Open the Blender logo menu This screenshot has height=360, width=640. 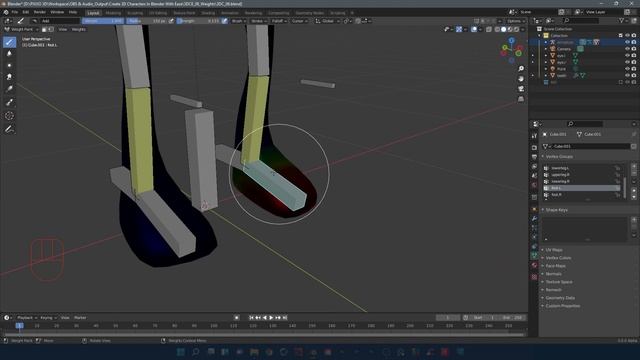coord(6,12)
